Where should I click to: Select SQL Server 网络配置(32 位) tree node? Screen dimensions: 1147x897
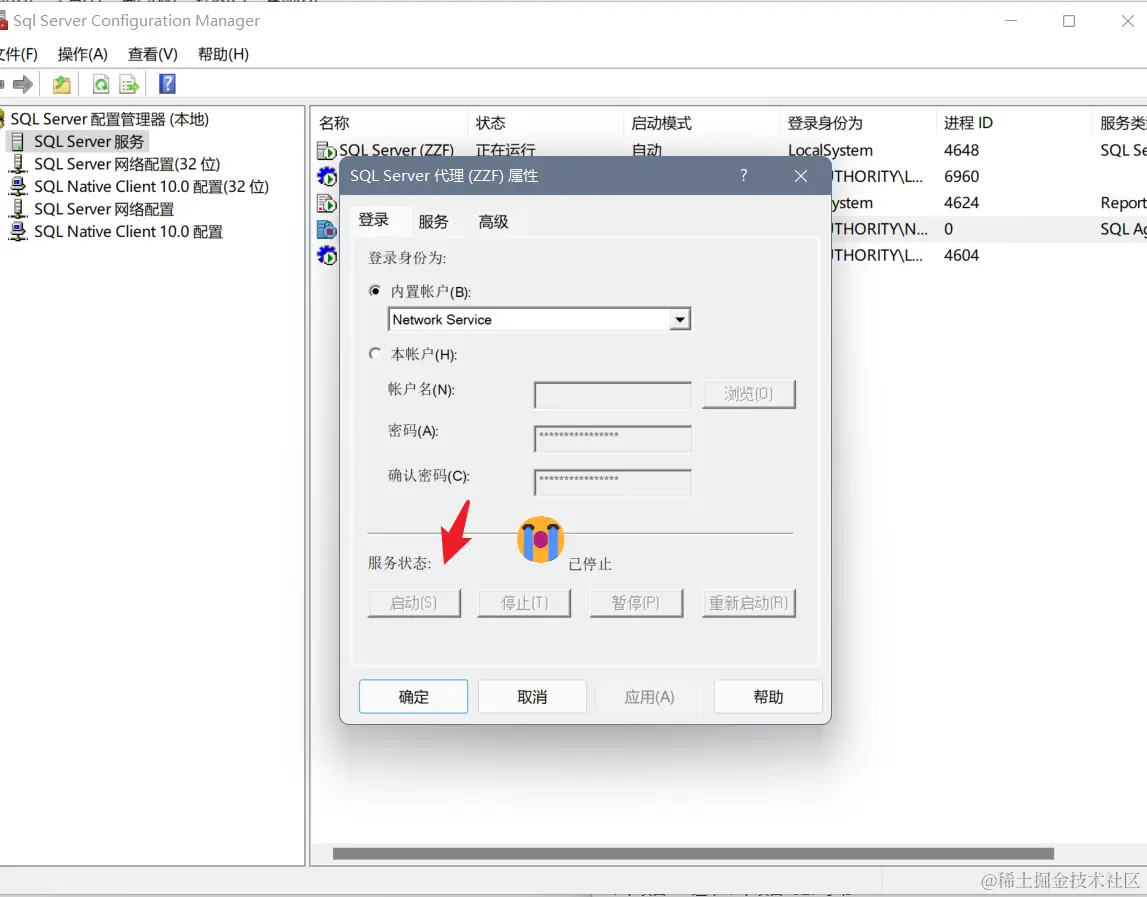coord(127,164)
